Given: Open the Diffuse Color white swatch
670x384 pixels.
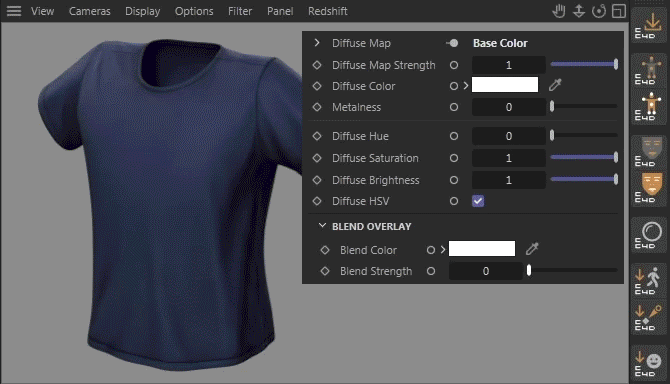Looking at the screenshot, I should tap(505, 85).
